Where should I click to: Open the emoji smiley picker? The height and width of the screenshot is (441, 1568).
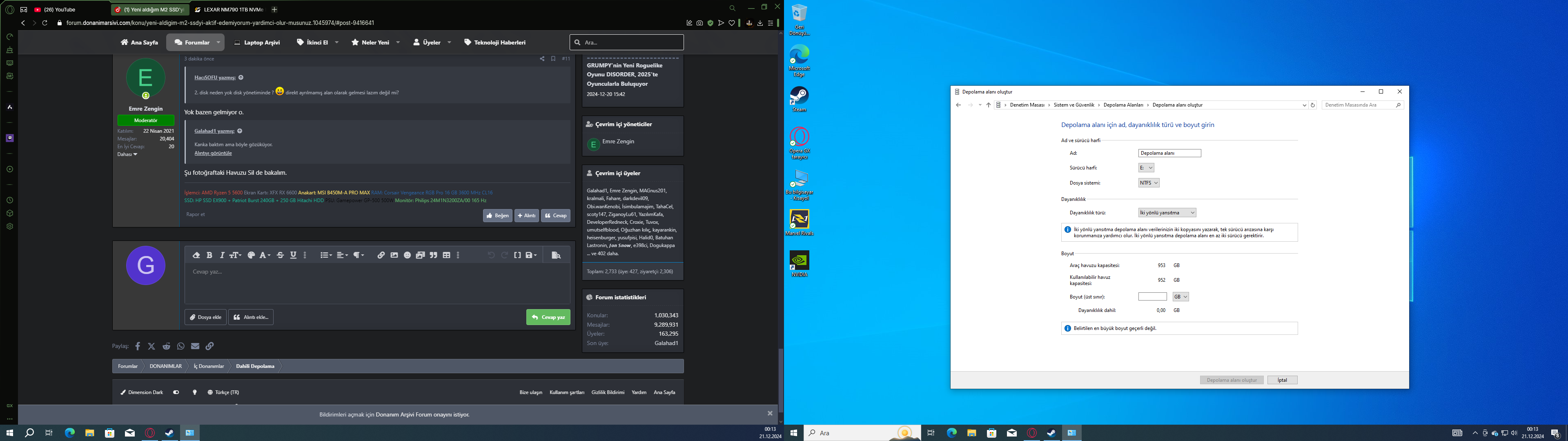click(407, 255)
